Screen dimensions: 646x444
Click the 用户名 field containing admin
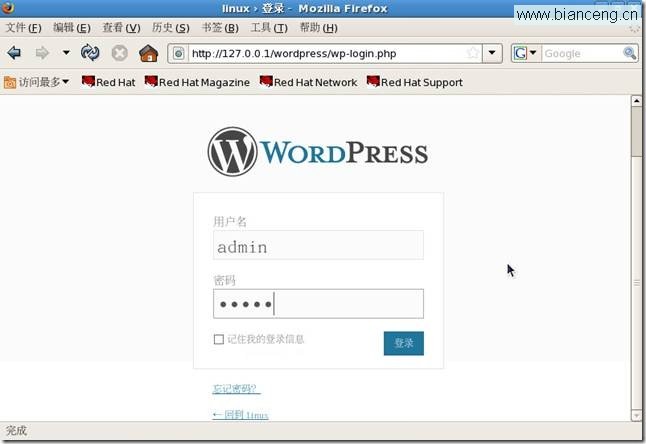tap(318, 245)
